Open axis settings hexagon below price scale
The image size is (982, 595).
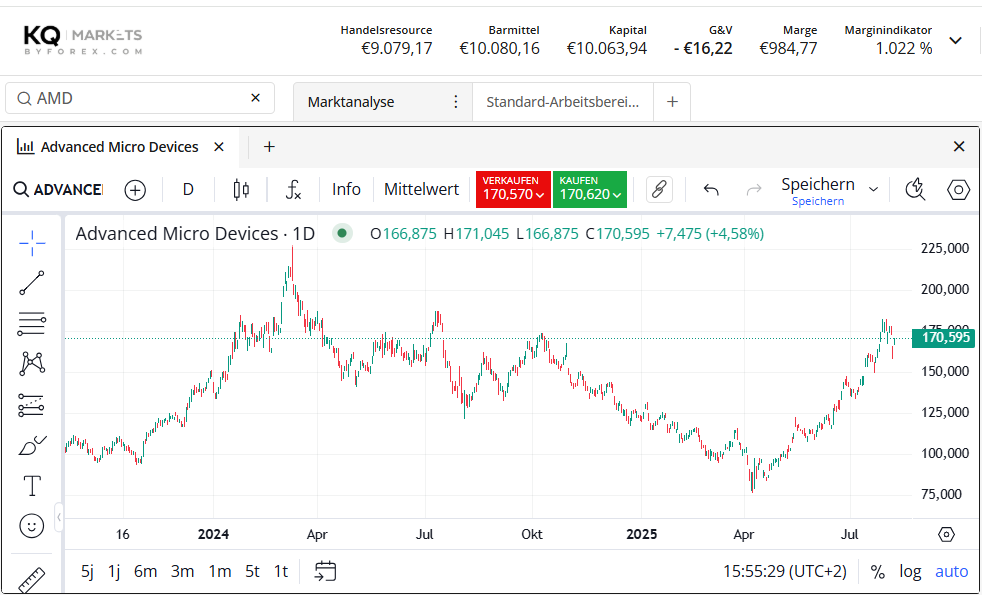tap(946, 534)
